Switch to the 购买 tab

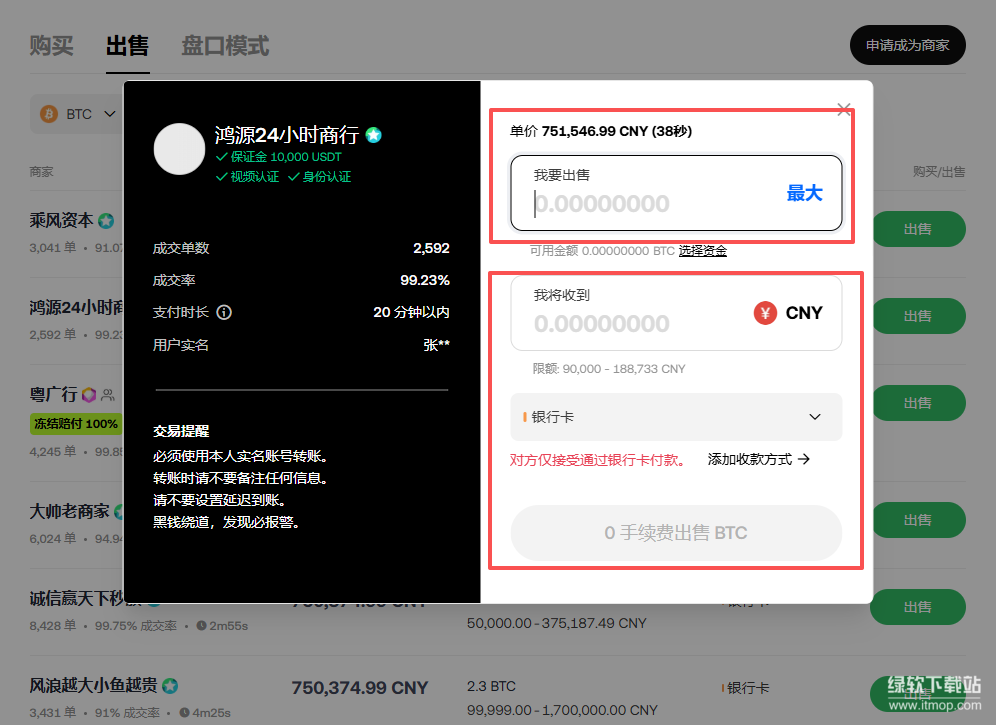pyautogui.click(x=51, y=46)
